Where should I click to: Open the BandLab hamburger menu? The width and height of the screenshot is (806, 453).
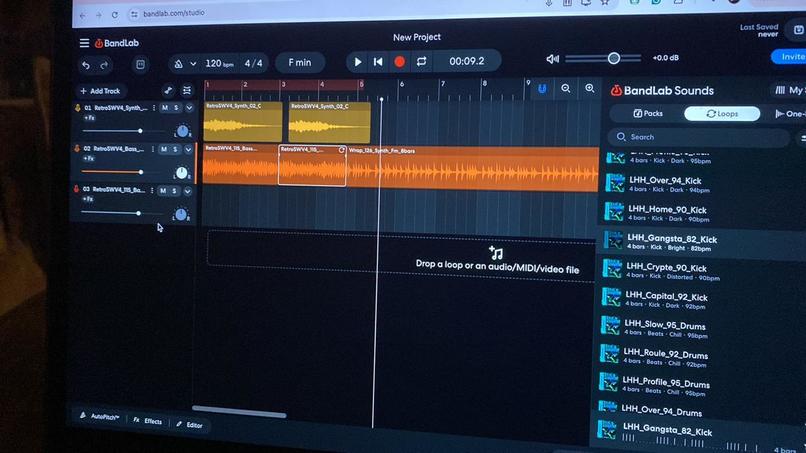[x=84, y=43]
